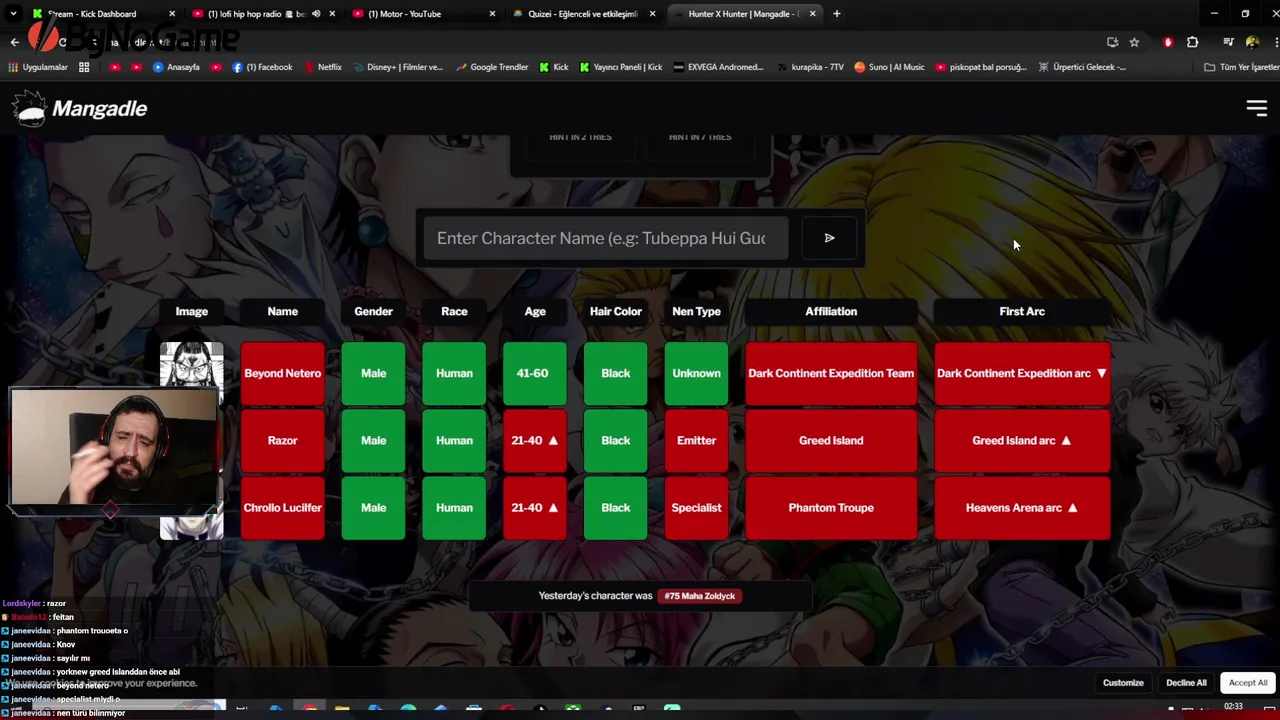Click the Chrollo Lucilfer name cell
1280x720 pixels.
pyautogui.click(x=283, y=507)
